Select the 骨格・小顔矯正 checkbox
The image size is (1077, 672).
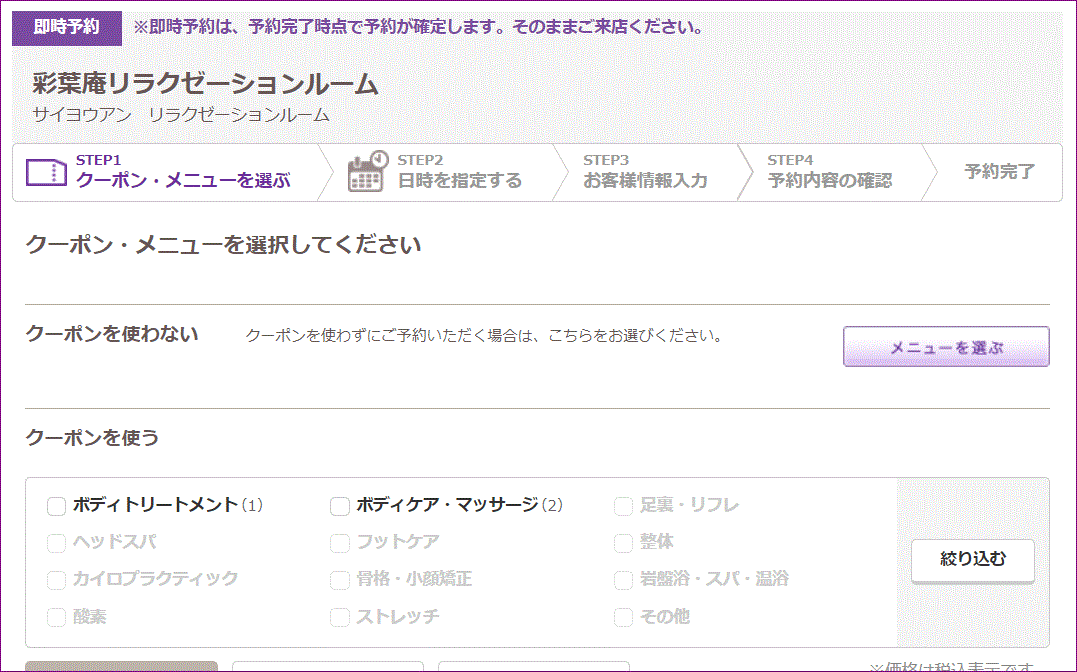click(x=340, y=580)
